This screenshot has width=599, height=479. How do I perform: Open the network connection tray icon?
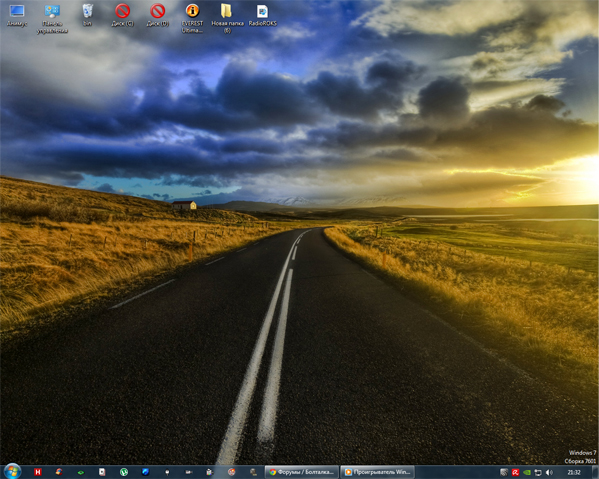click(x=538, y=473)
